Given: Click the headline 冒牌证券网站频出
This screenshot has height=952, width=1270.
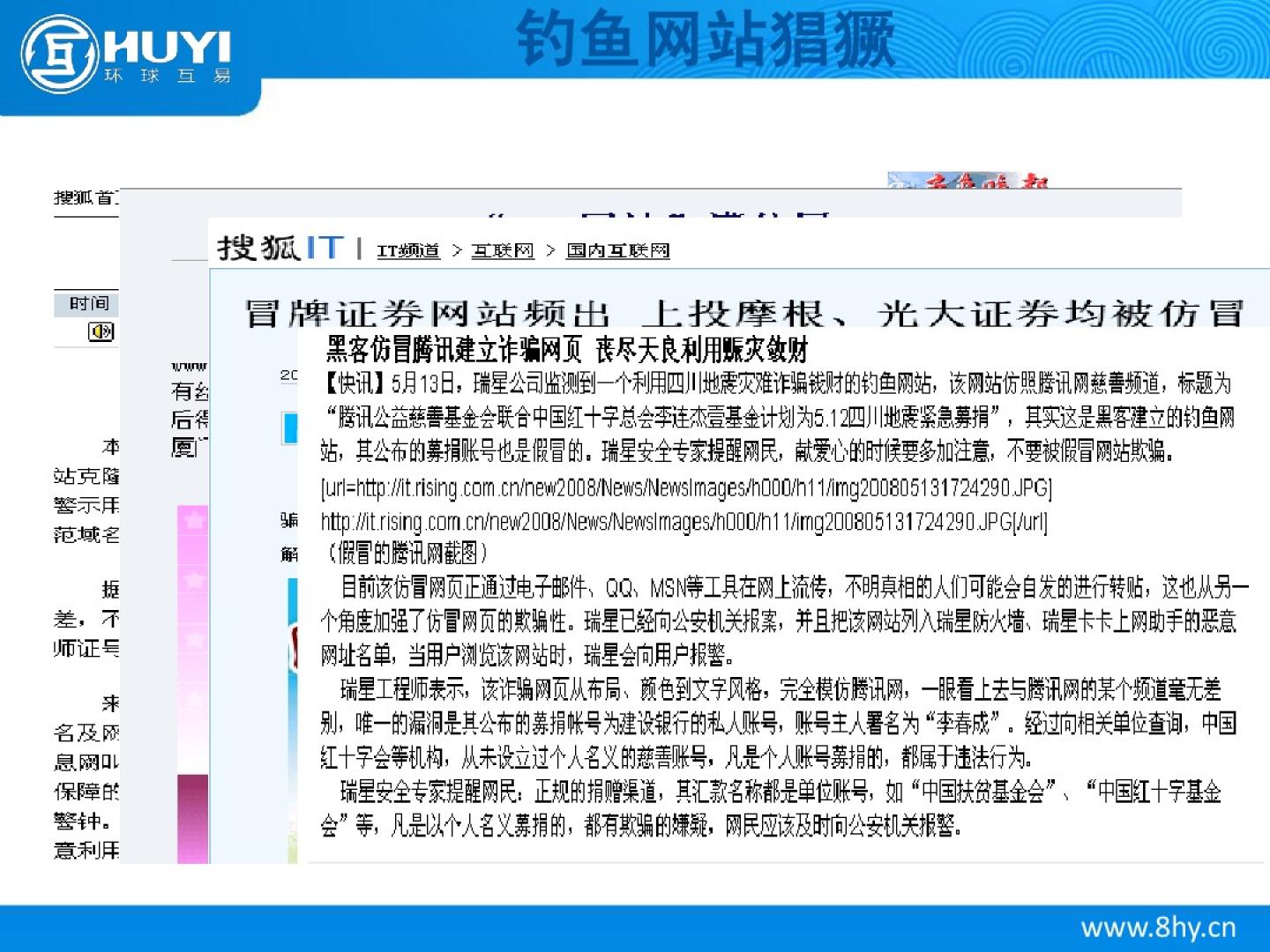Looking at the screenshot, I should [x=427, y=313].
